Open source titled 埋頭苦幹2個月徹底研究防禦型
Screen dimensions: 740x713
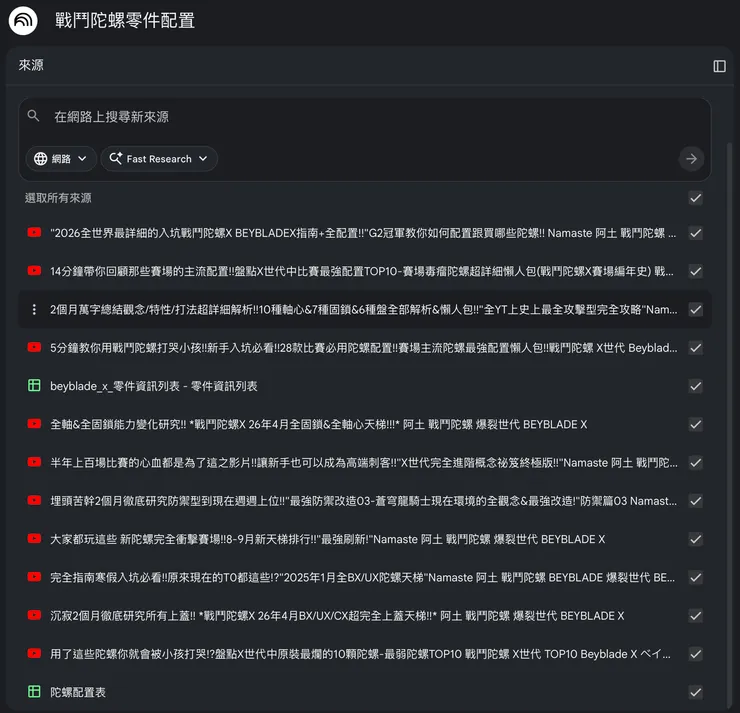click(363, 501)
